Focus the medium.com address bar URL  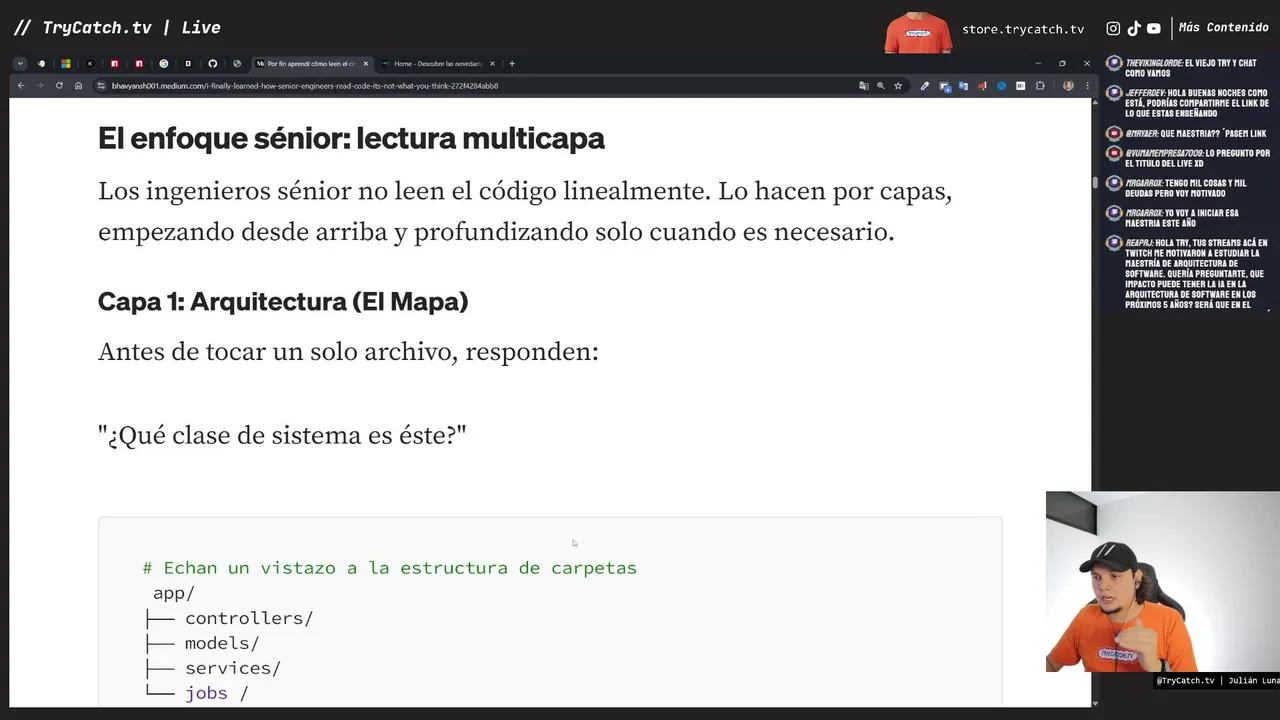pos(305,86)
